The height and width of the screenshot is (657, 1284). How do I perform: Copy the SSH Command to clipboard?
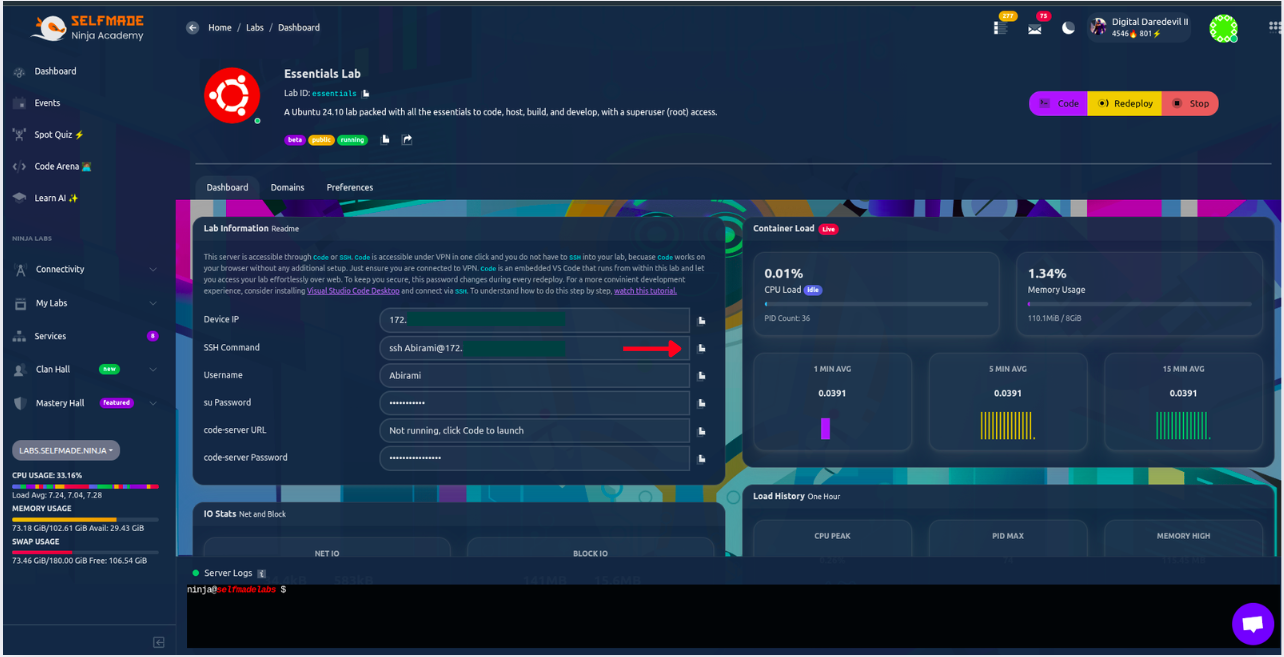[x=702, y=348]
